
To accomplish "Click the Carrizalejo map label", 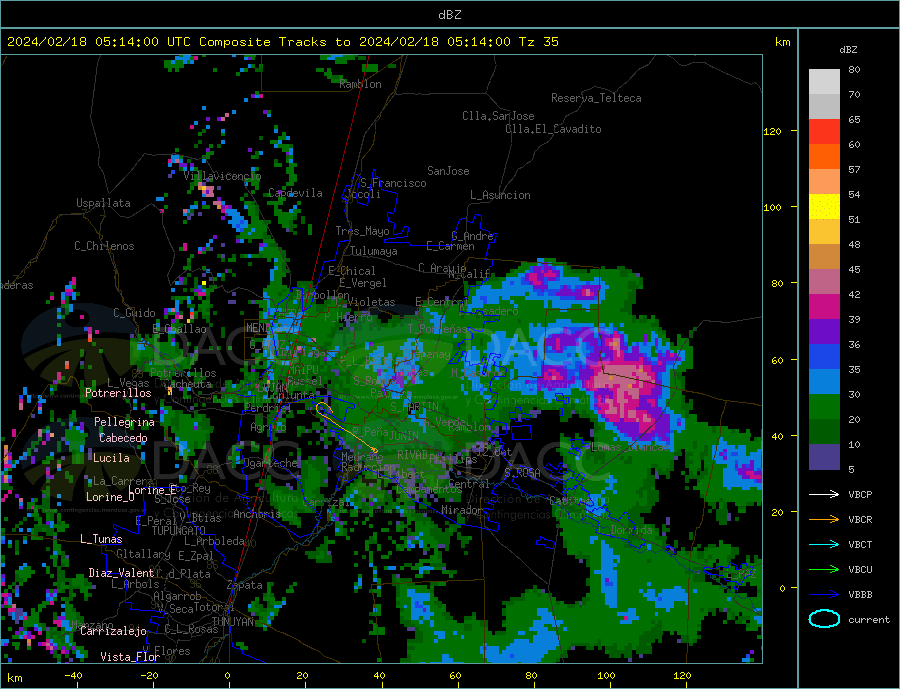I will point(113,631).
